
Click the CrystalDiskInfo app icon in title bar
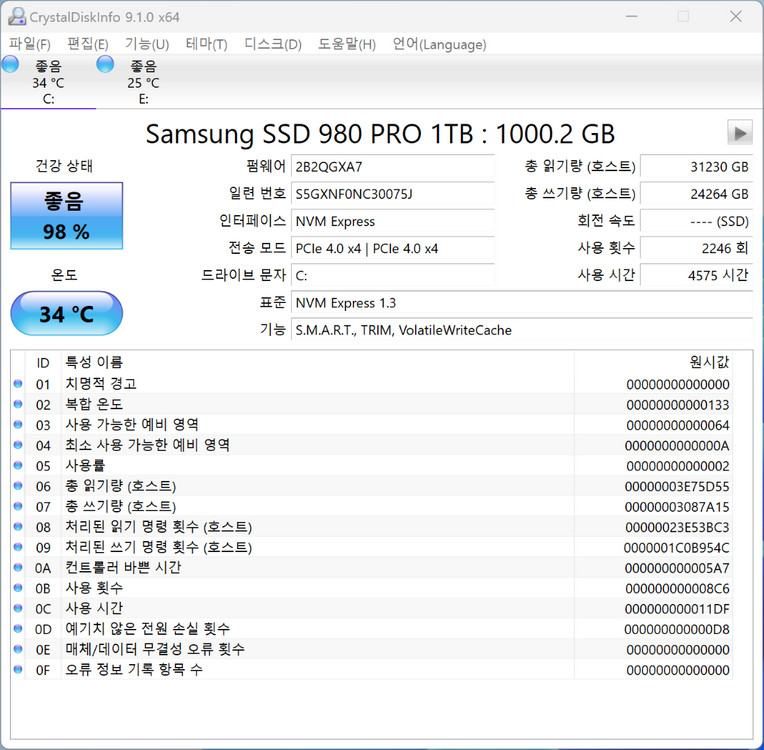[x=17, y=17]
